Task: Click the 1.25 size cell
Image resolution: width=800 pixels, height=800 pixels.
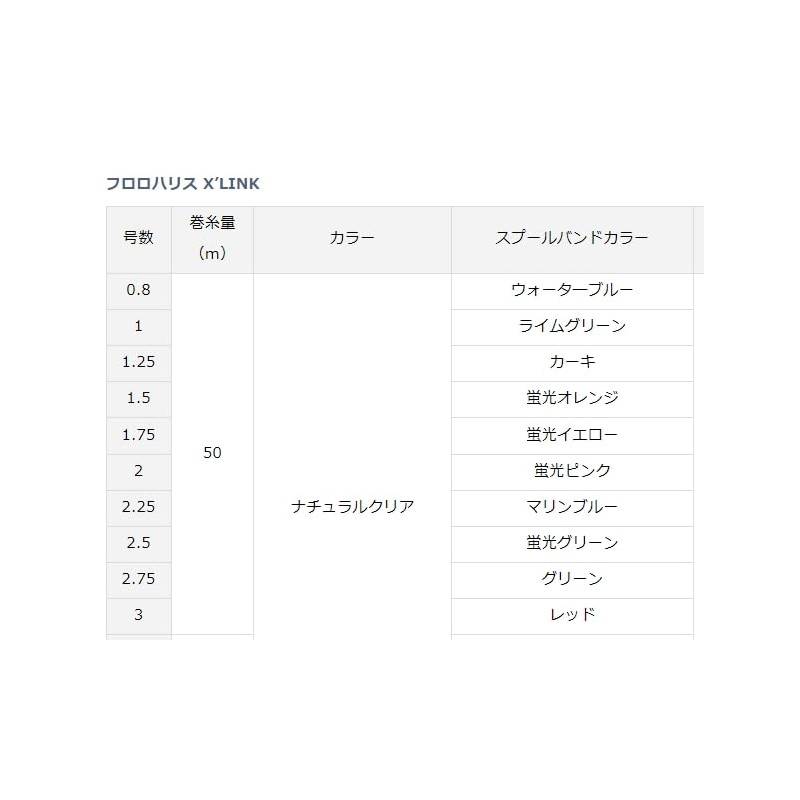Action: (139, 363)
